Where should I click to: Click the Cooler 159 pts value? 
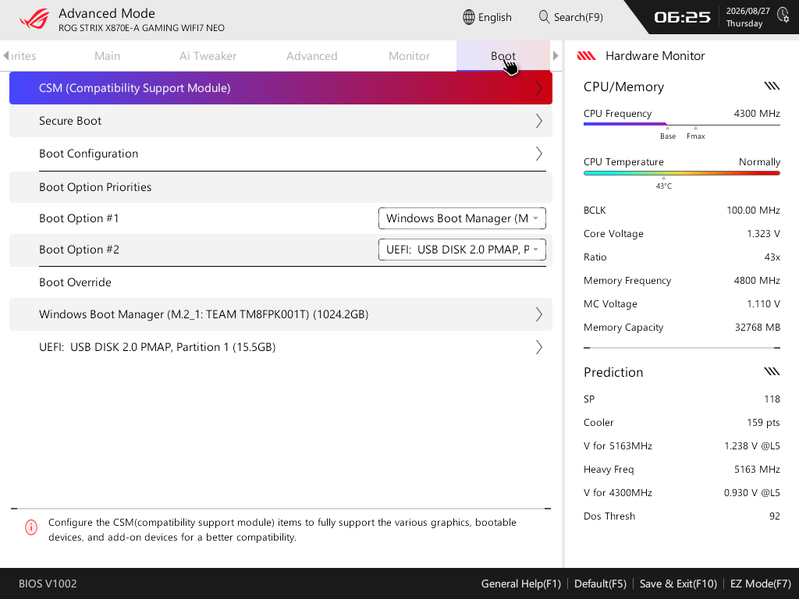763,423
